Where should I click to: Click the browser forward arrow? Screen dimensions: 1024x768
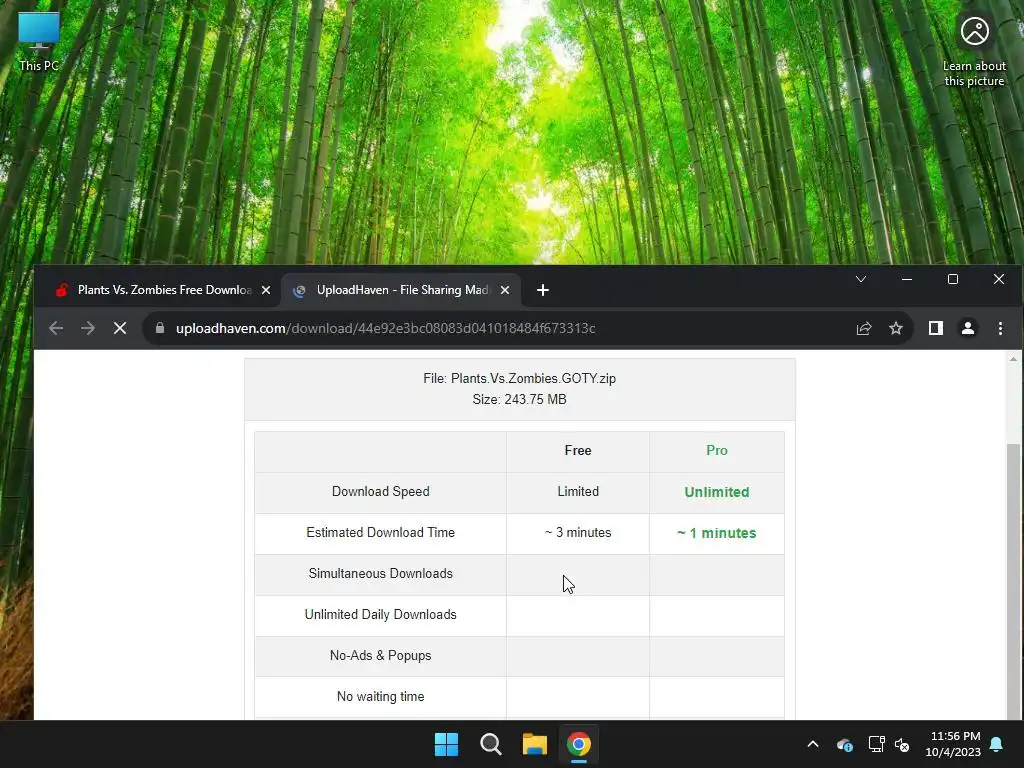(x=88, y=328)
